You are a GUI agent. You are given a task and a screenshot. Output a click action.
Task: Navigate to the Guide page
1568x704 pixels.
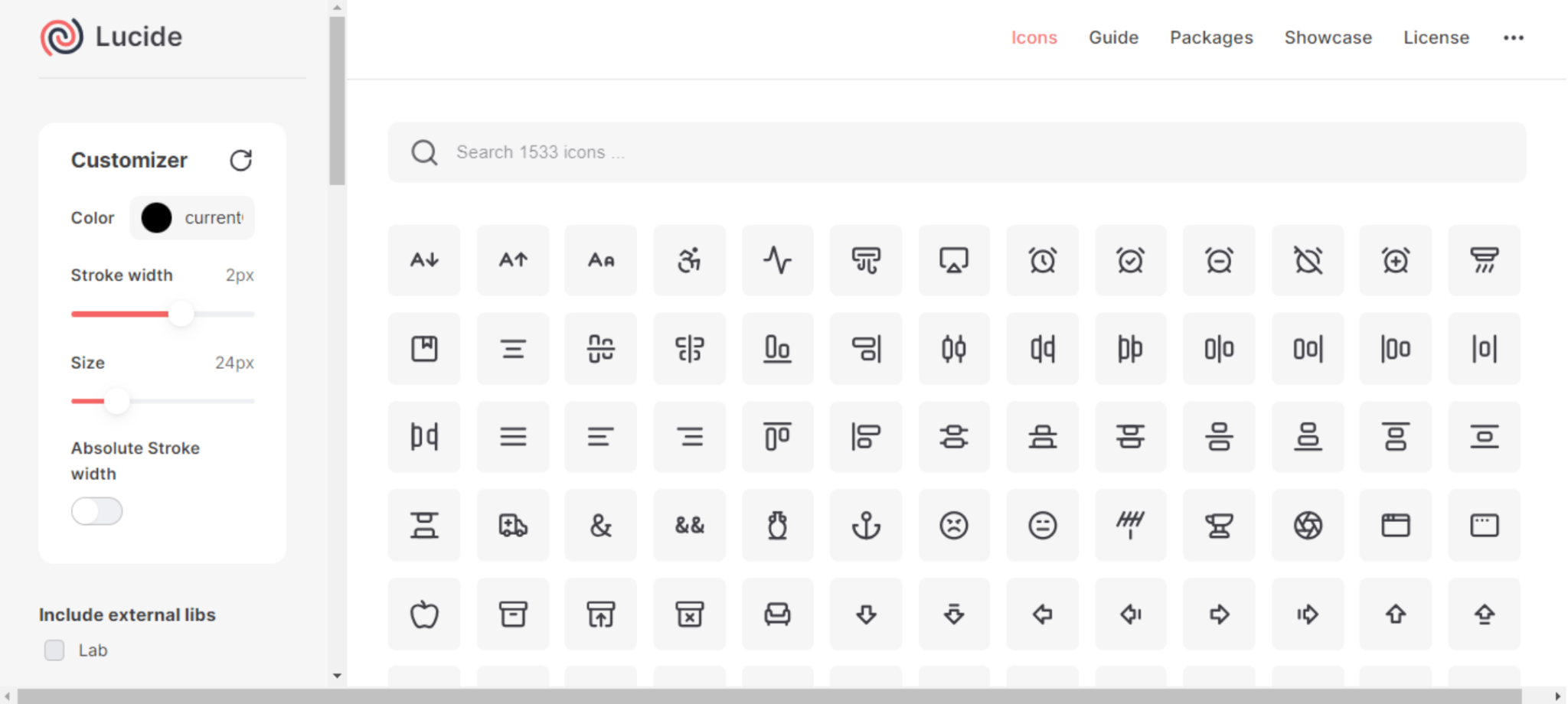pyautogui.click(x=1114, y=37)
